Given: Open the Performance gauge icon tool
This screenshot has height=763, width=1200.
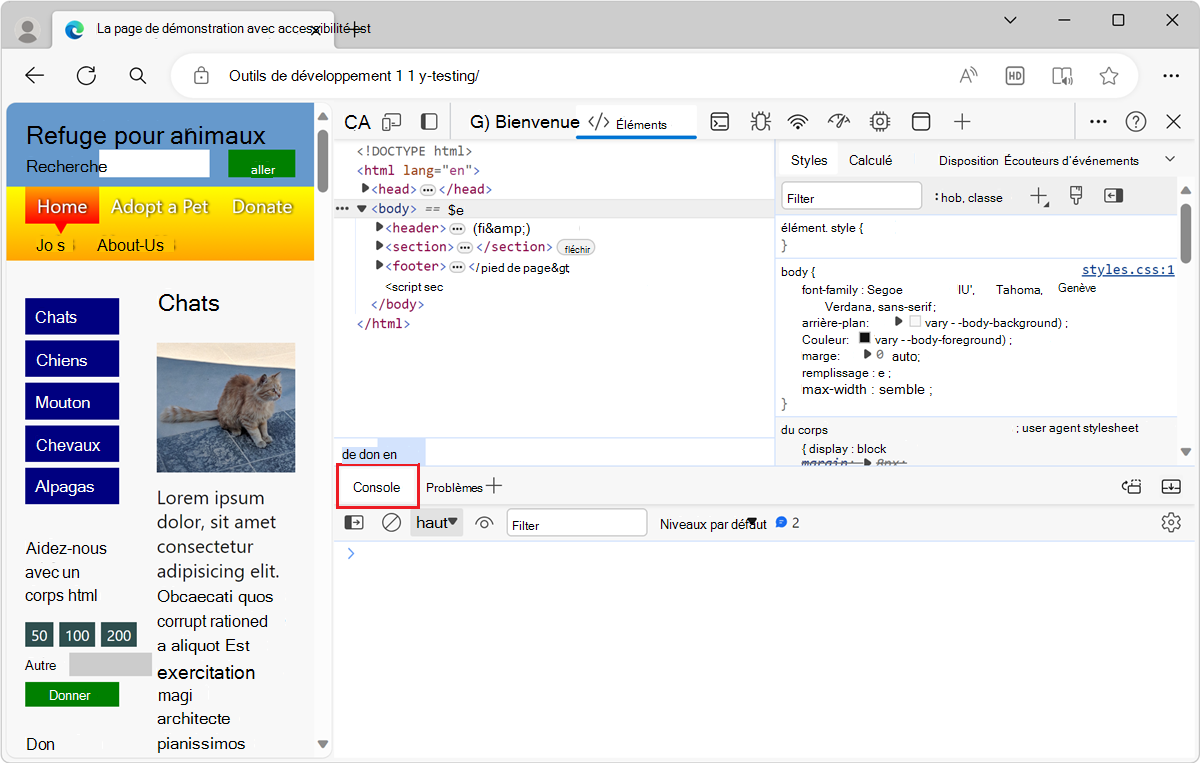Looking at the screenshot, I should click(x=839, y=122).
